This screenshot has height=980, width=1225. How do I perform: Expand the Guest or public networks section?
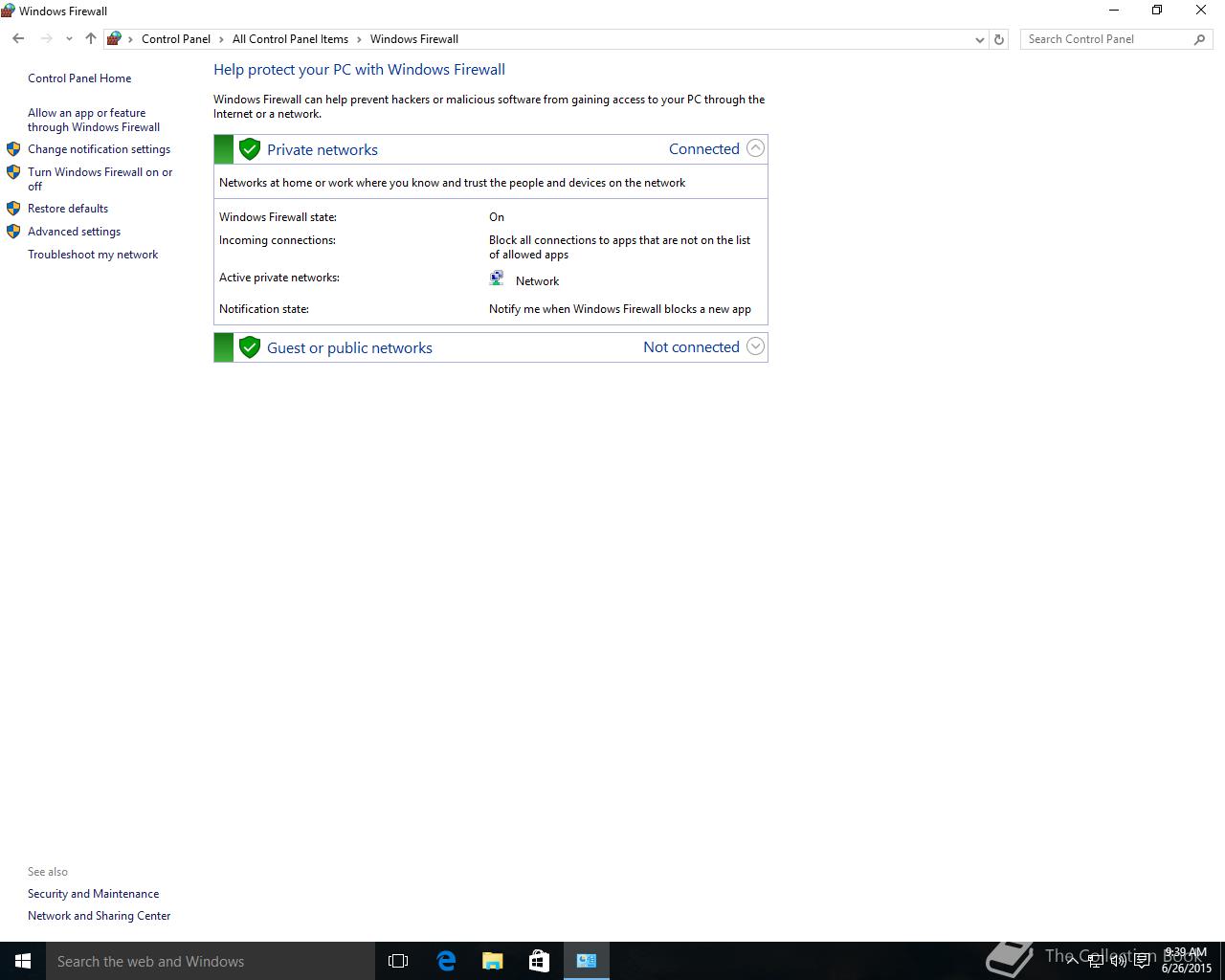[x=755, y=346]
